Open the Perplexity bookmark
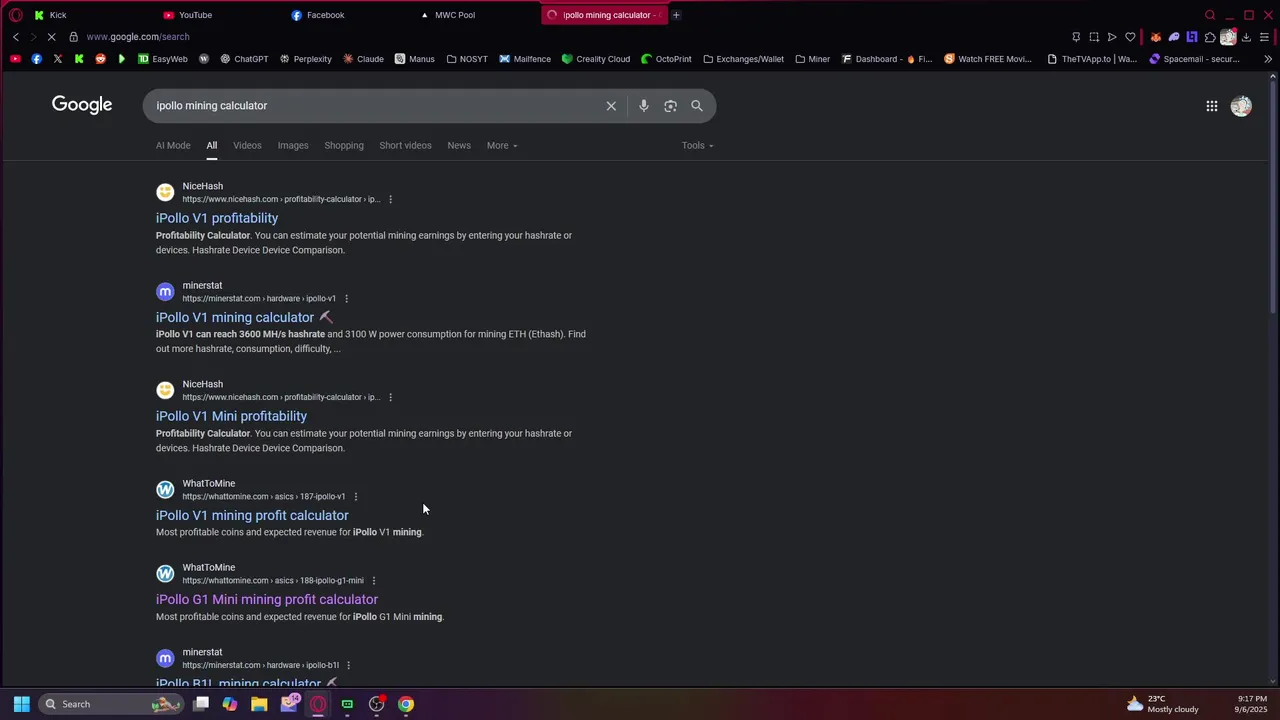The height and width of the screenshot is (720, 1280). 305,59
